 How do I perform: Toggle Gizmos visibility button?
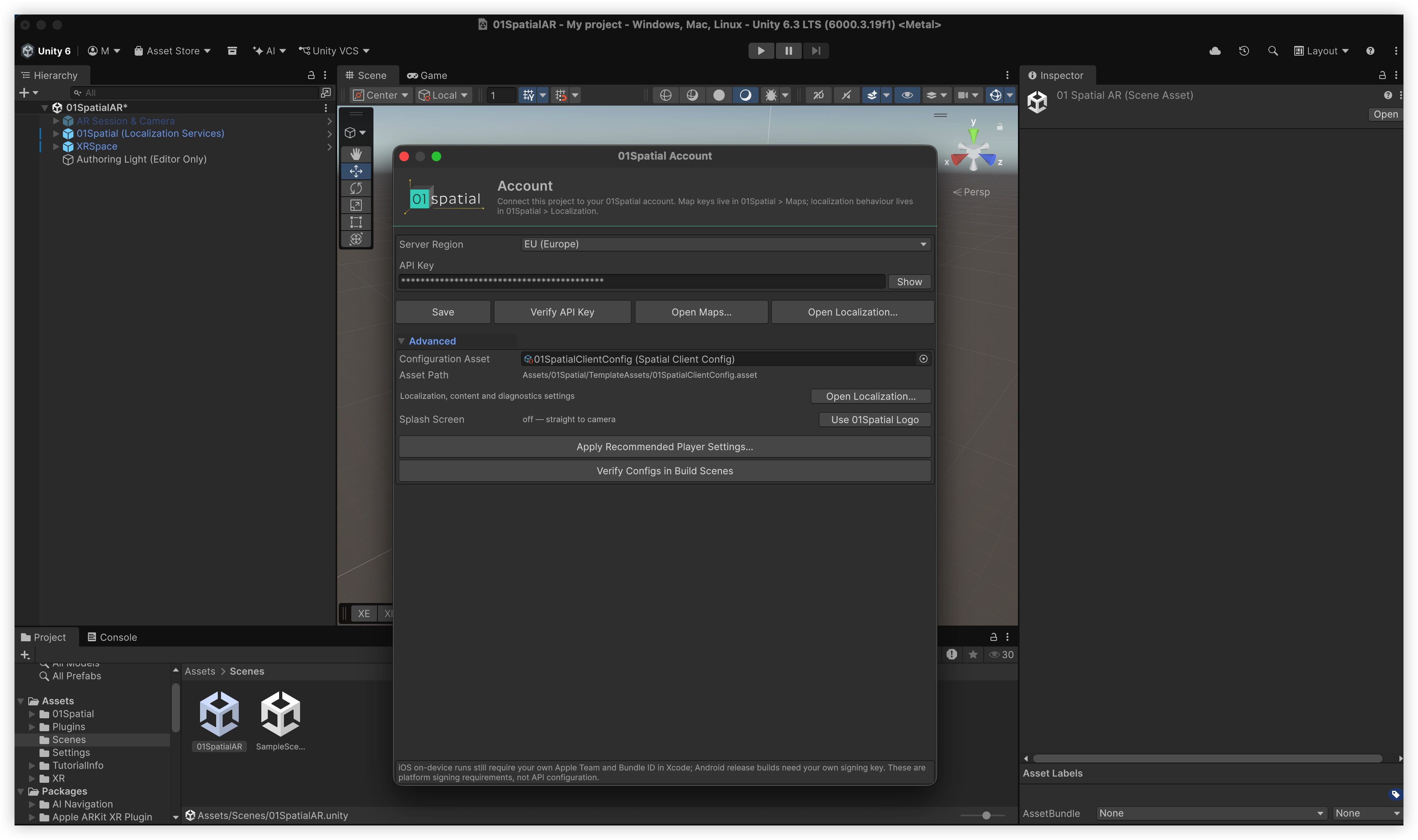pos(995,95)
